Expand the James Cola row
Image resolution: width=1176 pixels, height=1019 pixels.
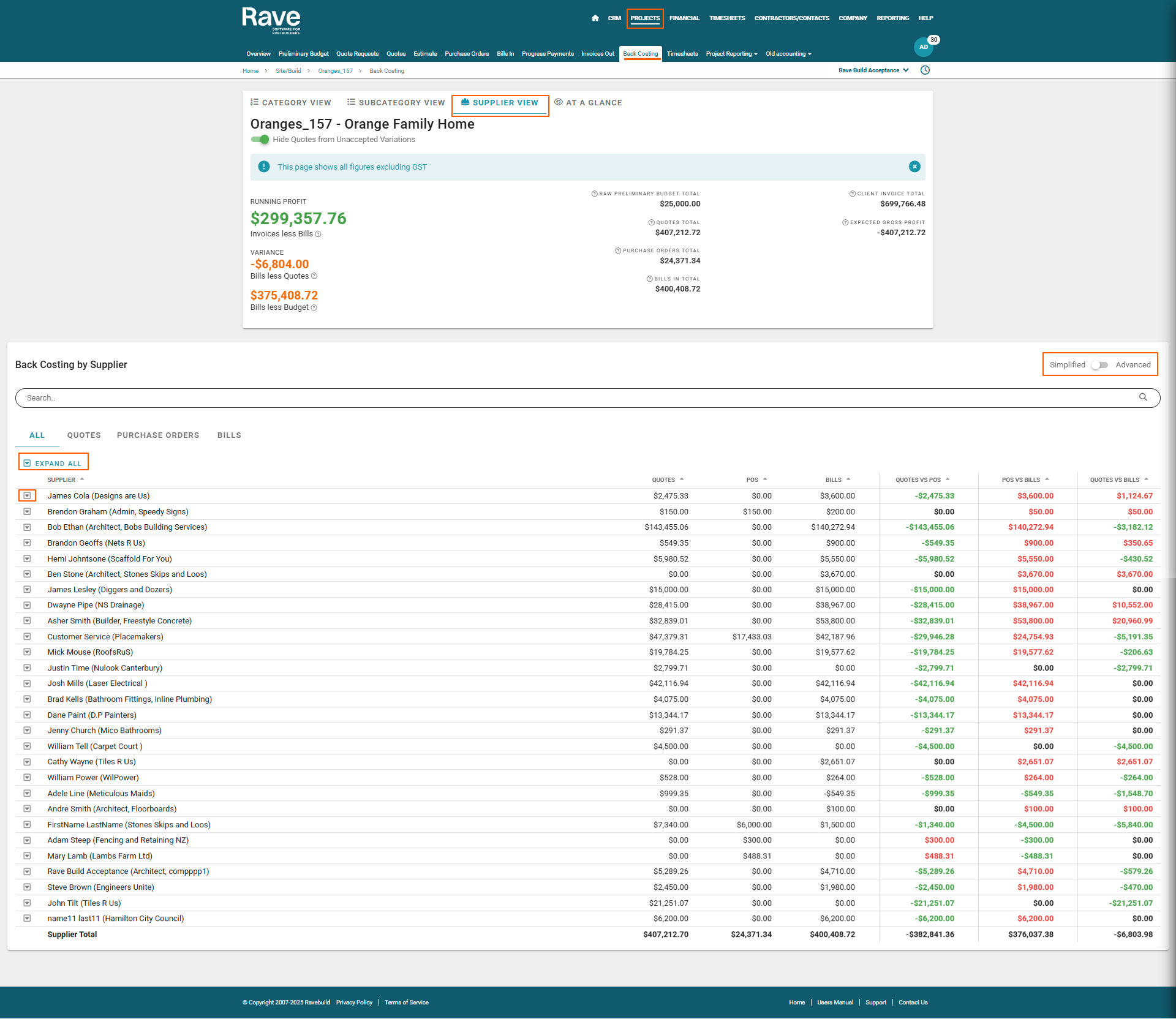click(x=27, y=496)
